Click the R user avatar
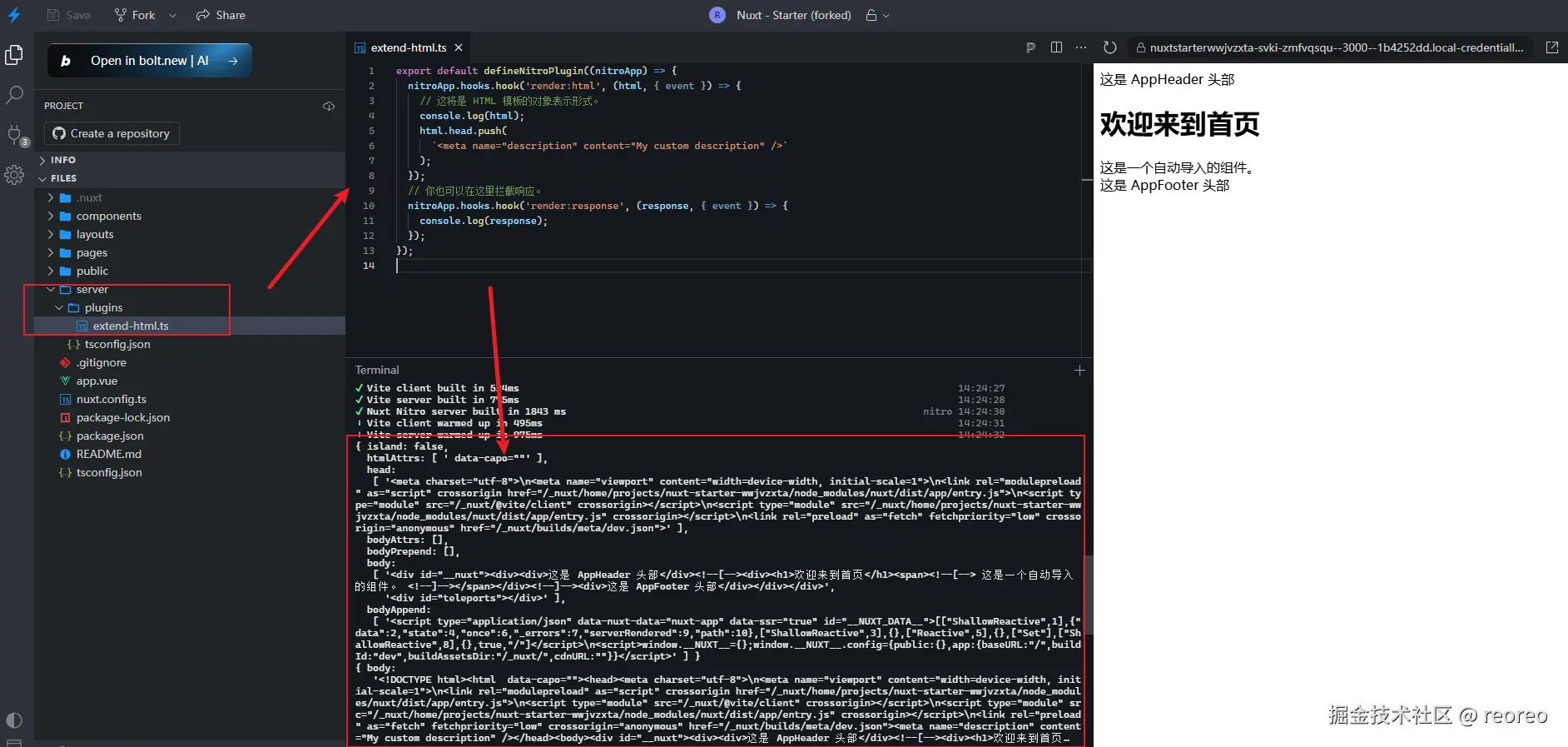Screen dimensions: 1568x747 [x=717, y=15]
